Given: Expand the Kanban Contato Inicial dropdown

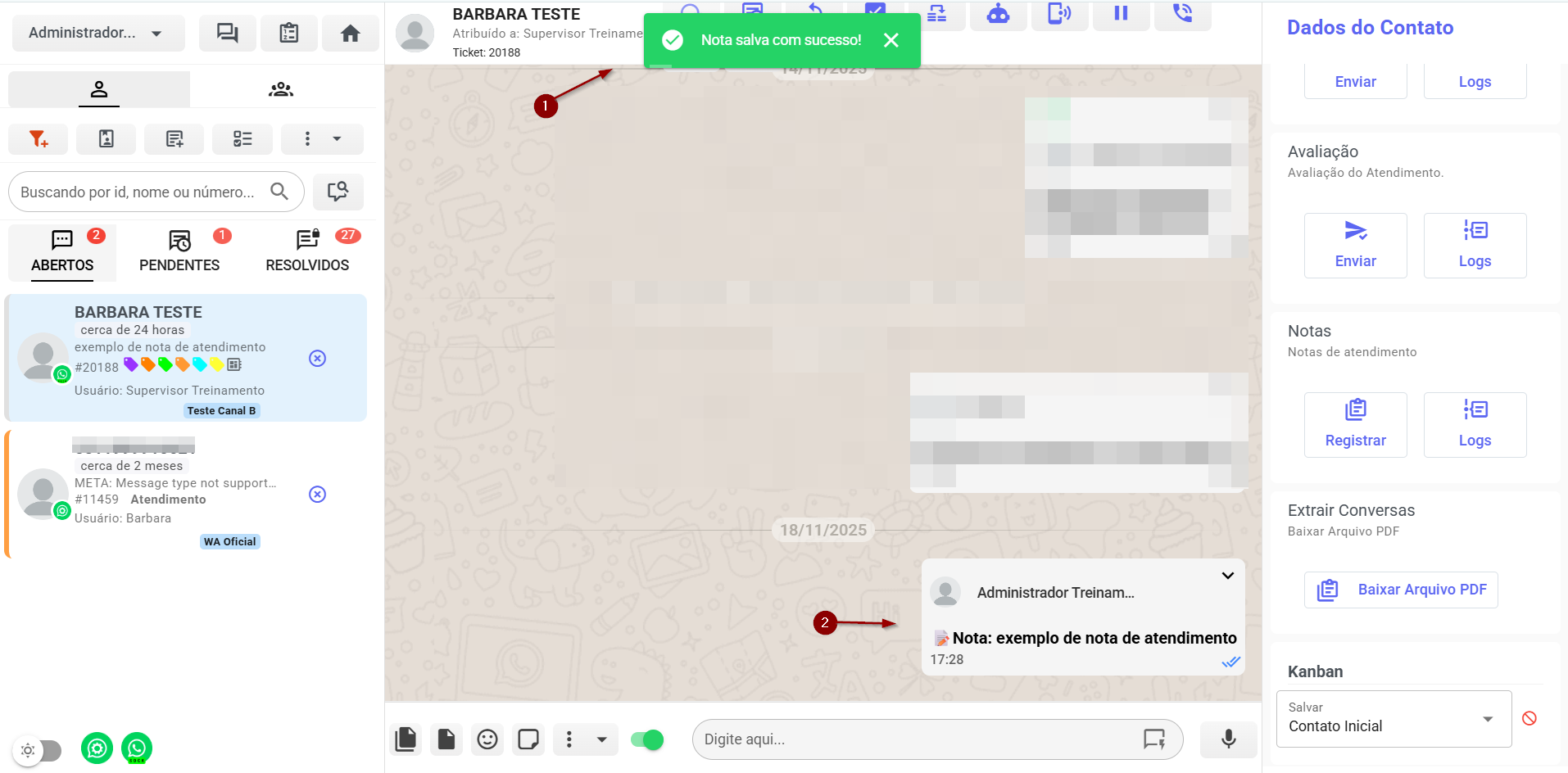Looking at the screenshot, I should (x=1487, y=719).
